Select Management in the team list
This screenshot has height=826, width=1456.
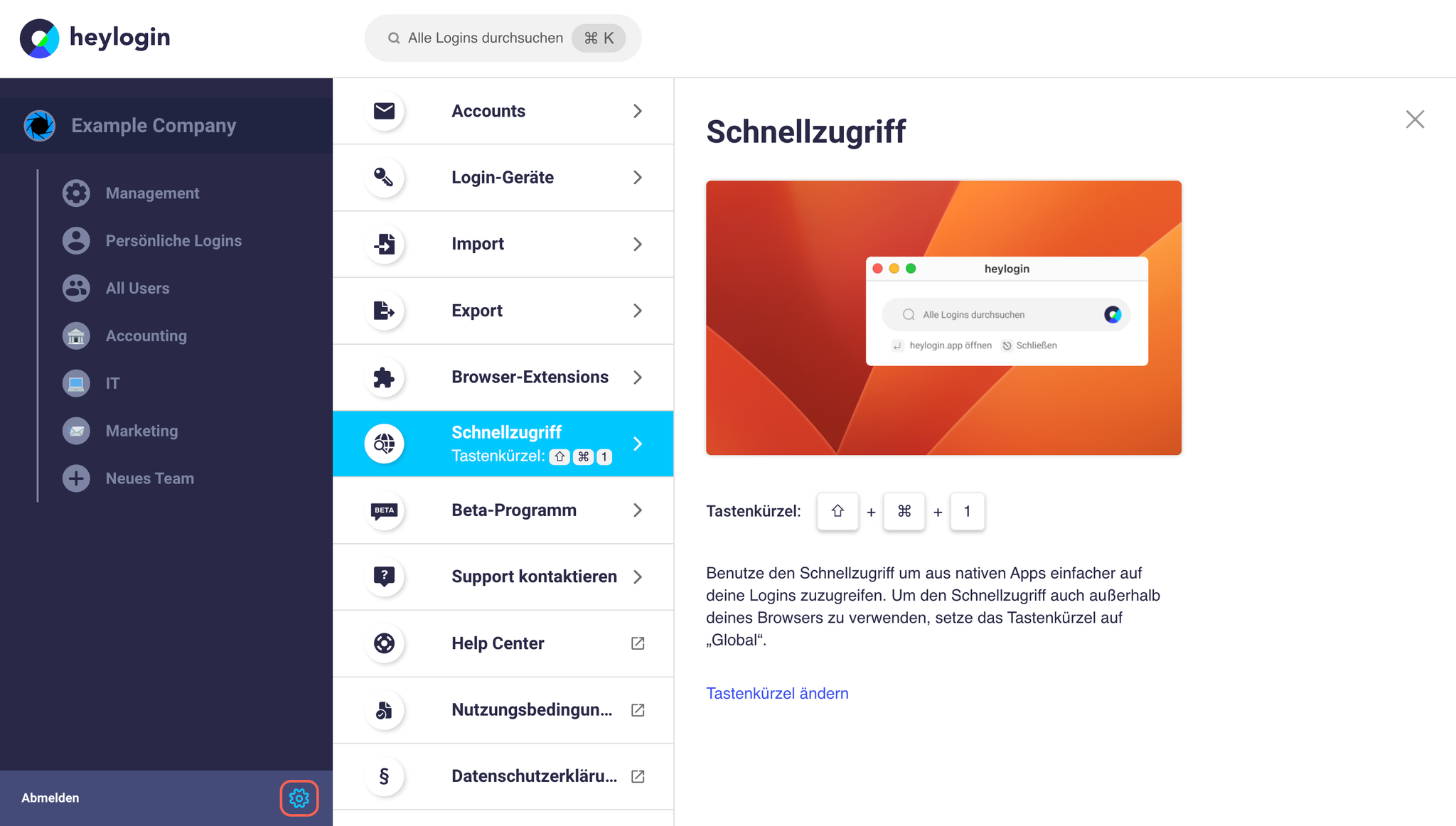(152, 193)
